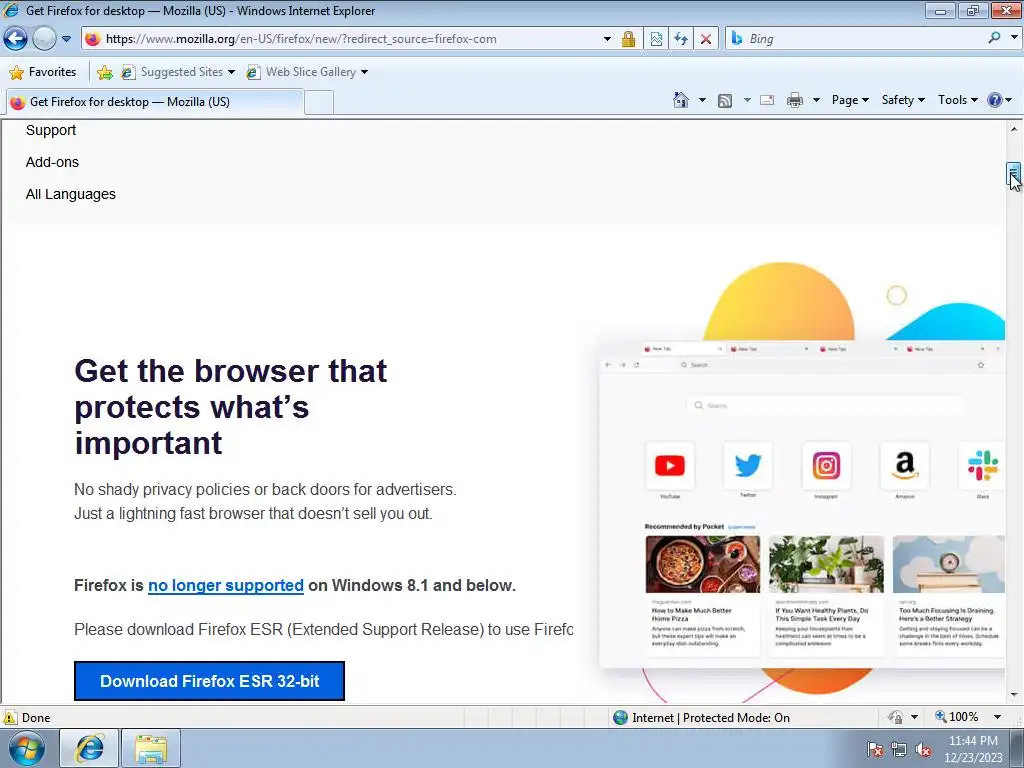Click the Amazon tile in Firefox preview
This screenshot has width=1024, height=768.
(x=904, y=466)
